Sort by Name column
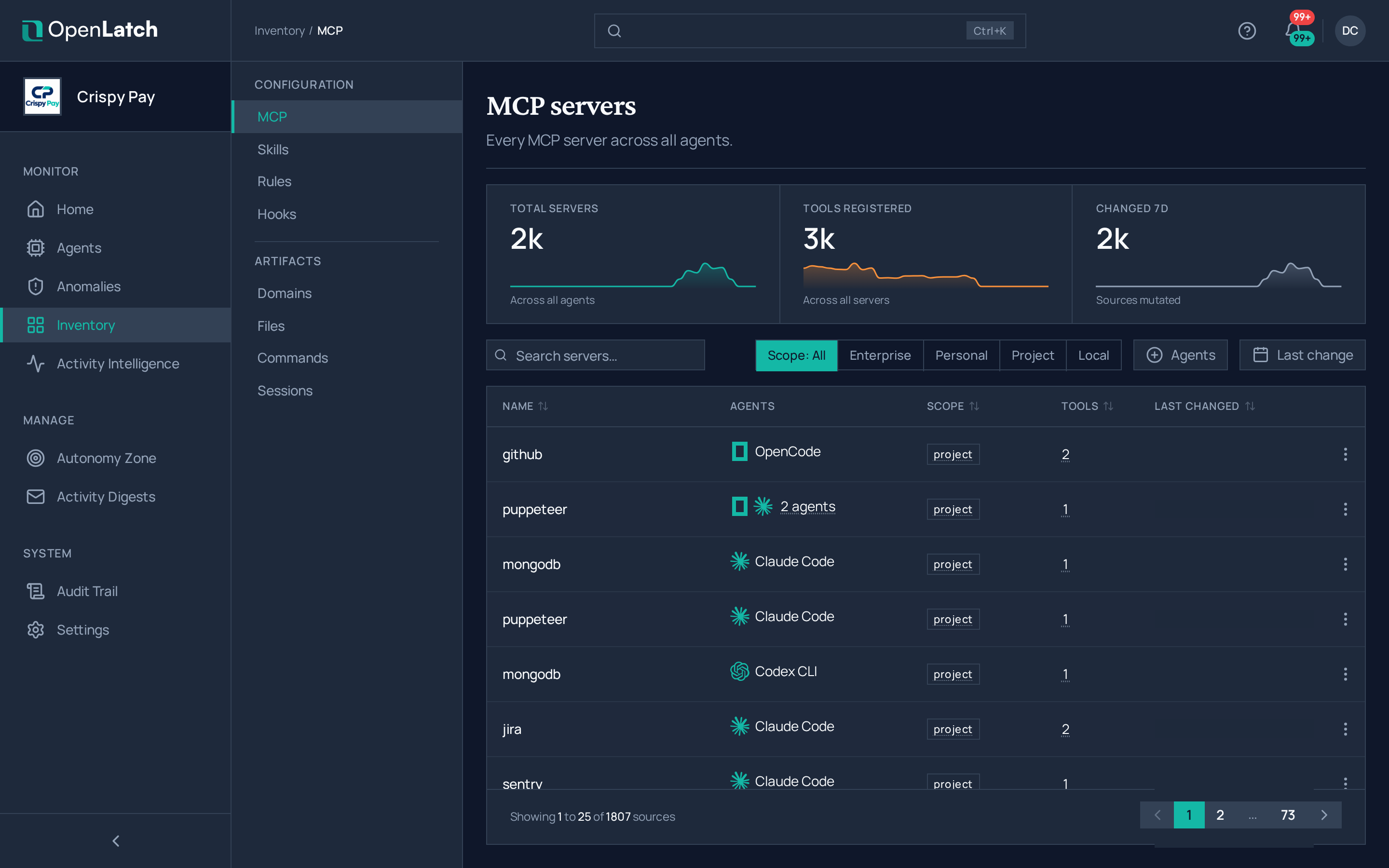Viewport: 1389px width, 868px height. pos(525,406)
